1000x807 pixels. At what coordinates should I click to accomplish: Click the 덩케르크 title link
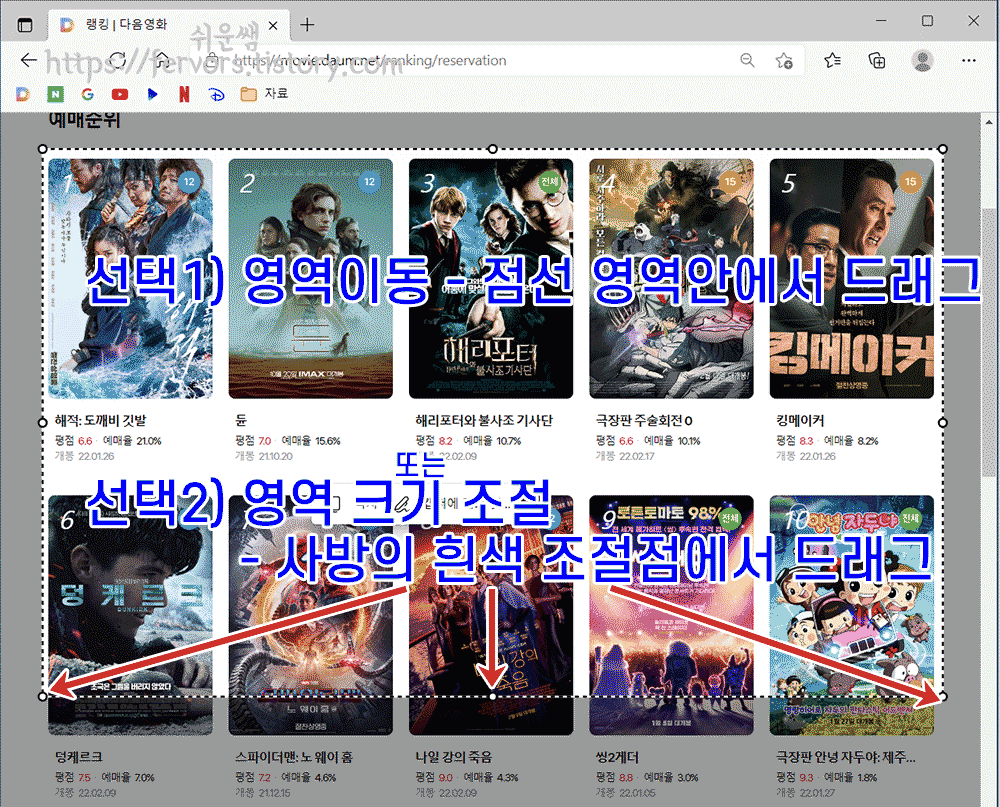(x=78, y=757)
